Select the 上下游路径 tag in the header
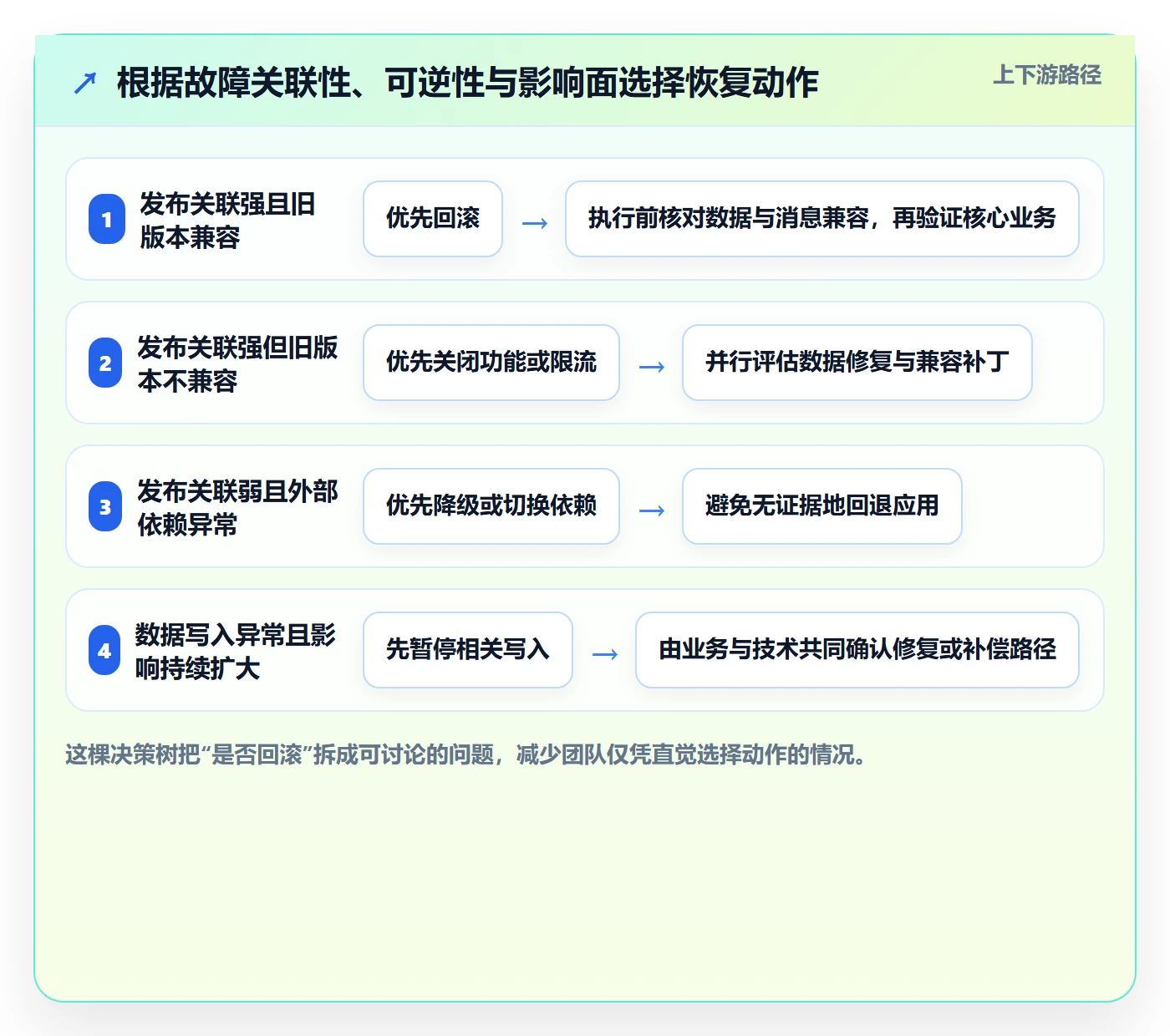 pyautogui.click(x=1047, y=75)
